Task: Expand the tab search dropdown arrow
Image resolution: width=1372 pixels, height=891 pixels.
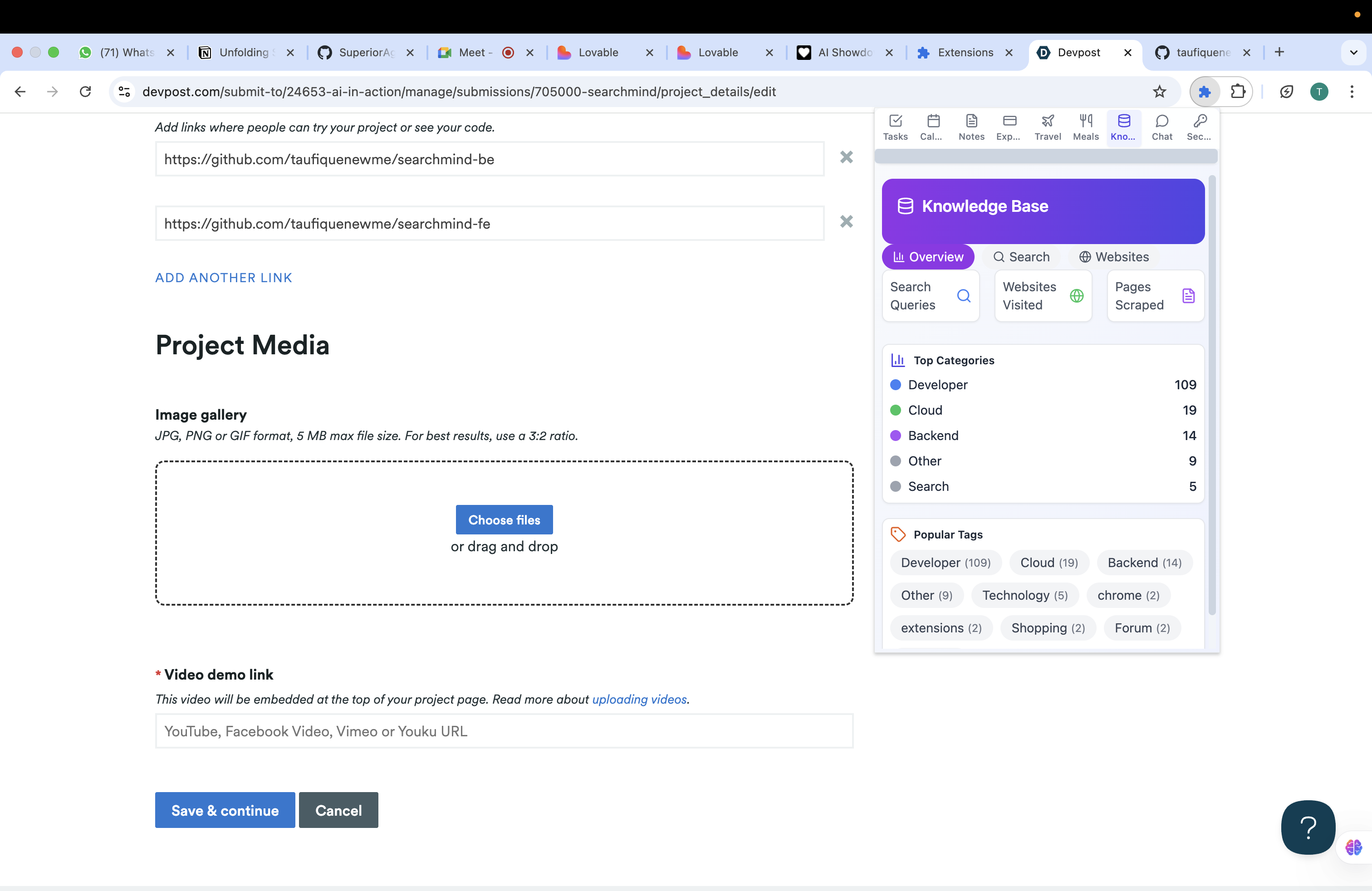Action: [1353, 53]
